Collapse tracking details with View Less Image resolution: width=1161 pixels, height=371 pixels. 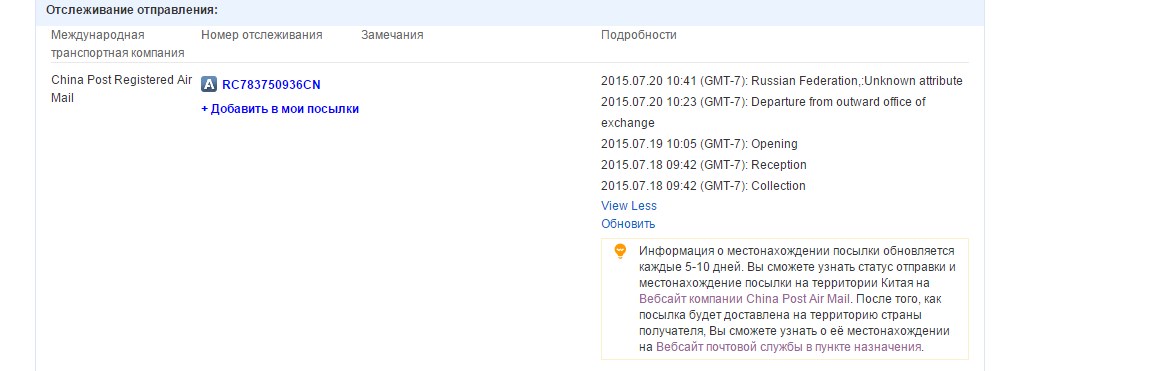point(629,206)
